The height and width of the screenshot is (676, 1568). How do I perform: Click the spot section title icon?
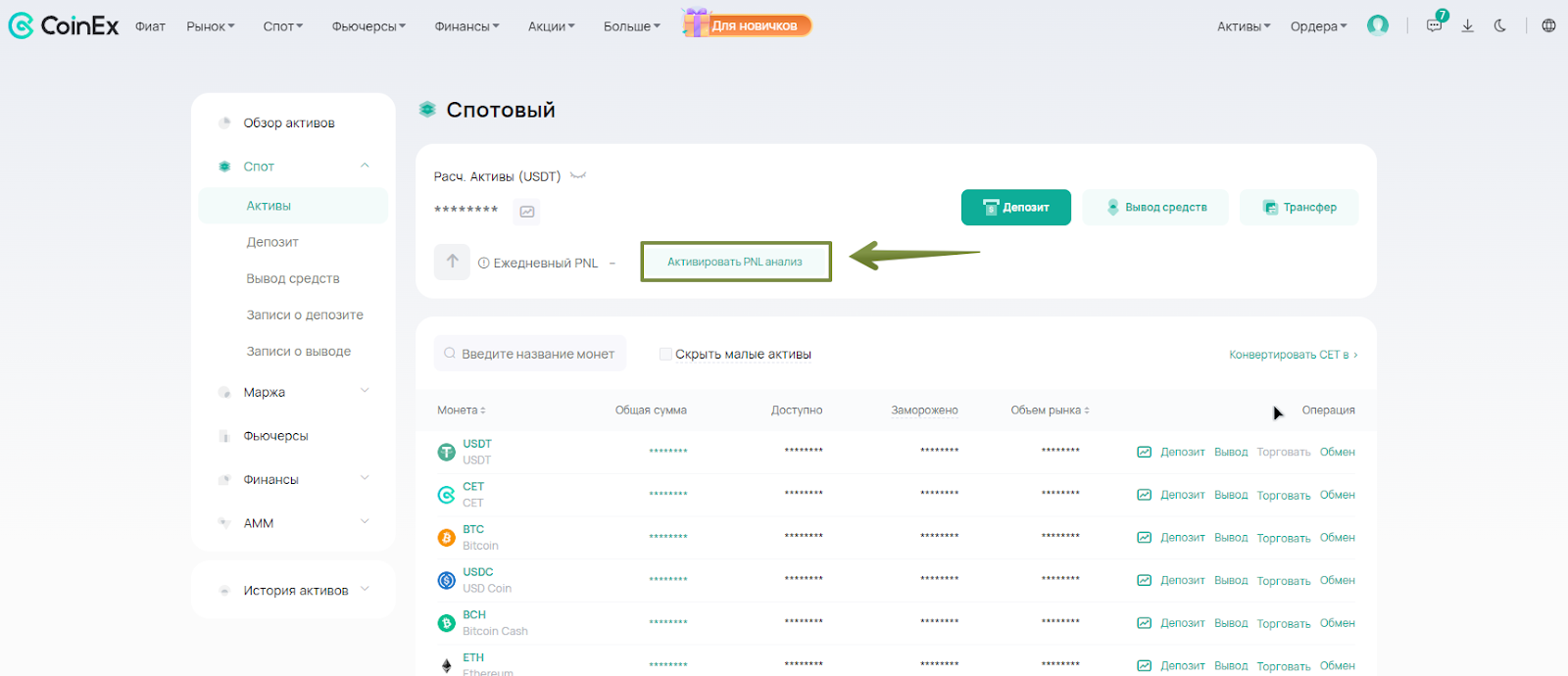click(427, 110)
